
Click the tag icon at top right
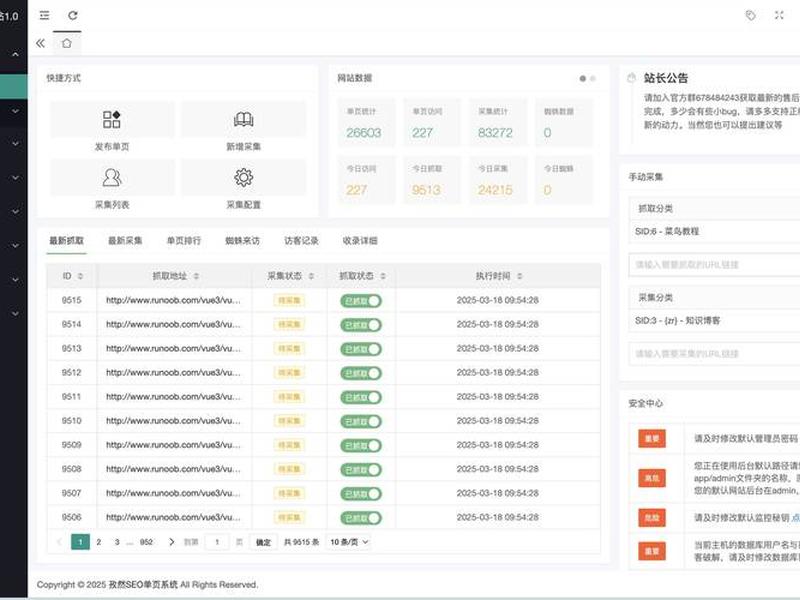[x=751, y=15]
